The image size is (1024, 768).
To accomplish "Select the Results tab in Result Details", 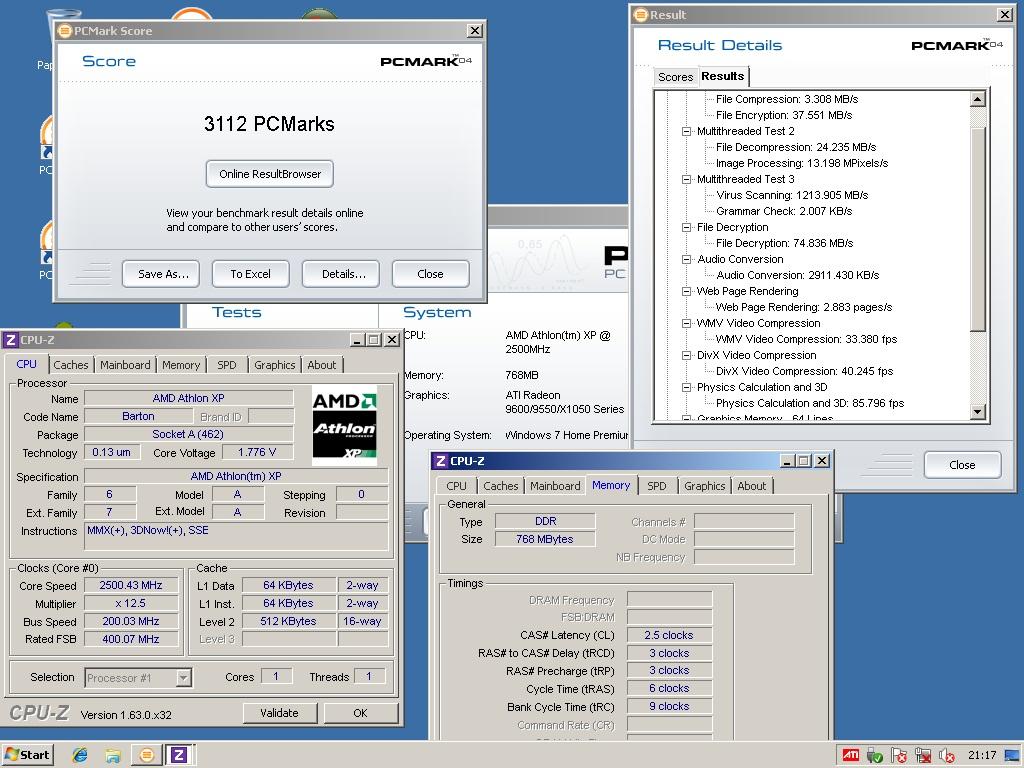I will [x=723, y=76].
